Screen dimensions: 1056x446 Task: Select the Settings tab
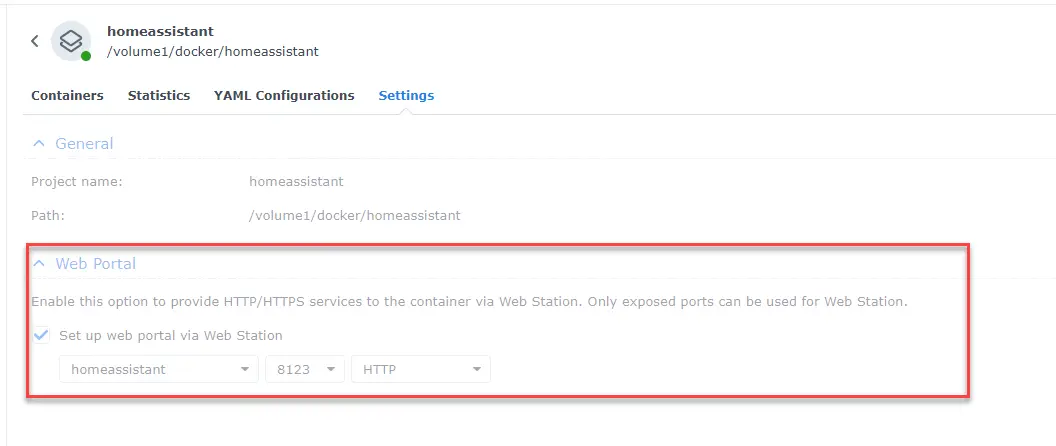pos(406,96)
